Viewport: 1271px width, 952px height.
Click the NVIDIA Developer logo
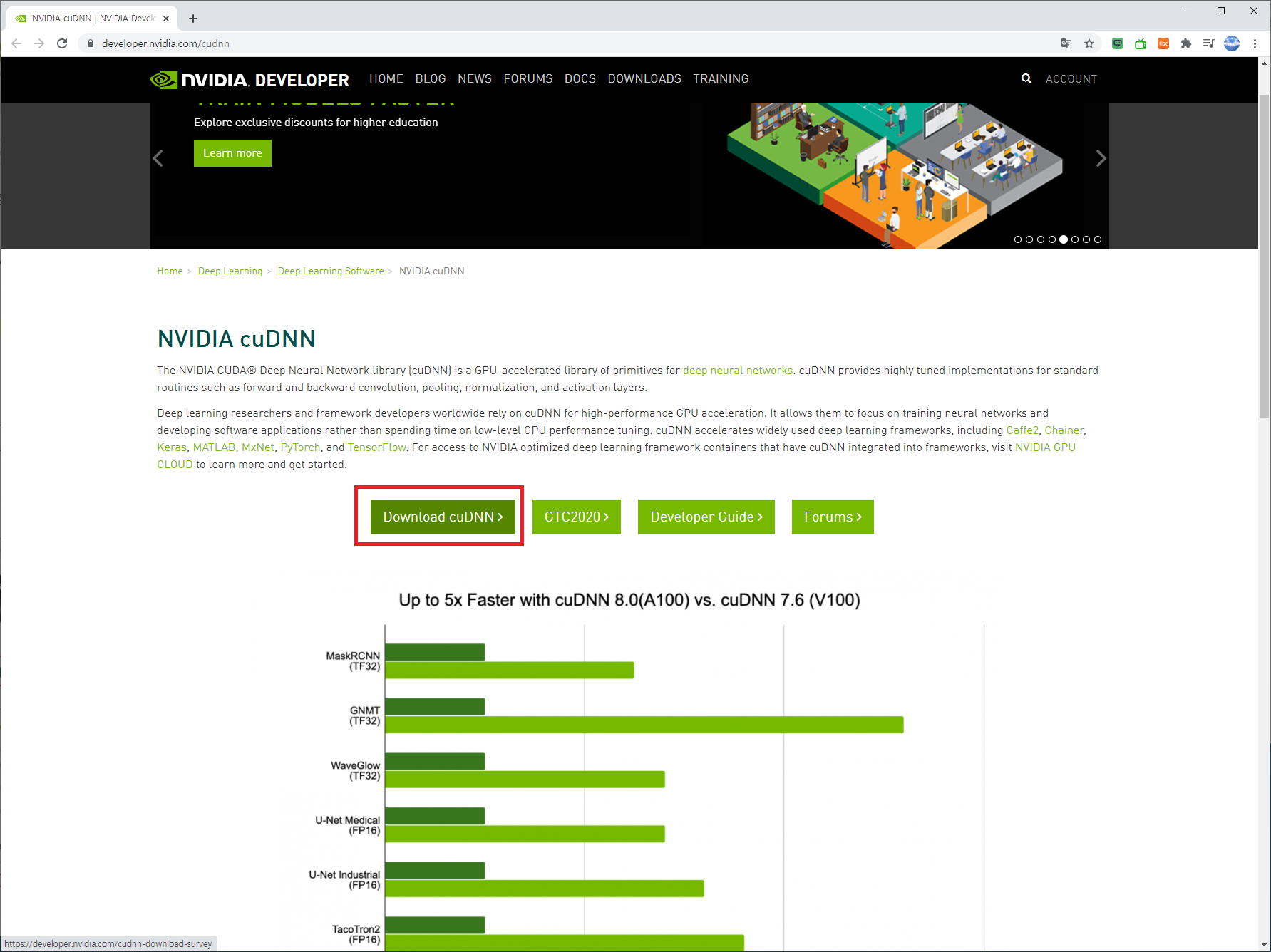tap(249, 80)
